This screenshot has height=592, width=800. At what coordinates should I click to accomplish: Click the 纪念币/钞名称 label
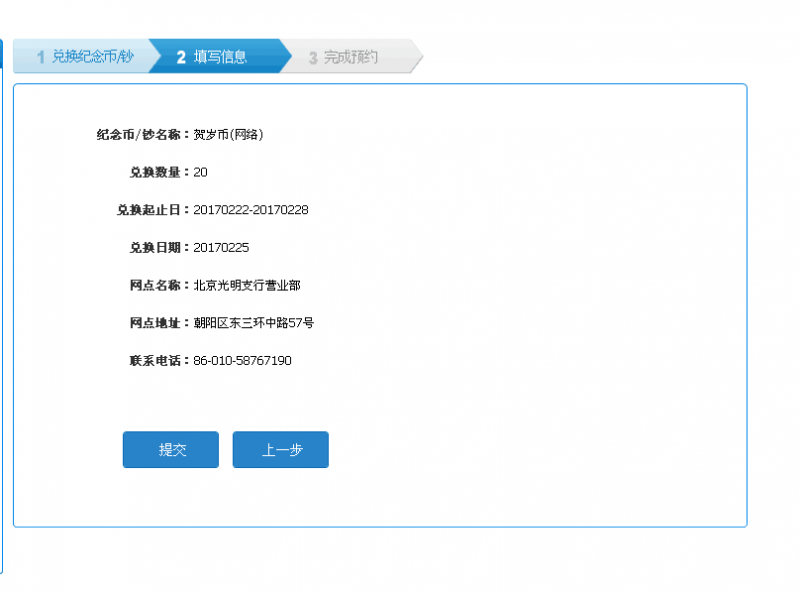coord(142,134)
